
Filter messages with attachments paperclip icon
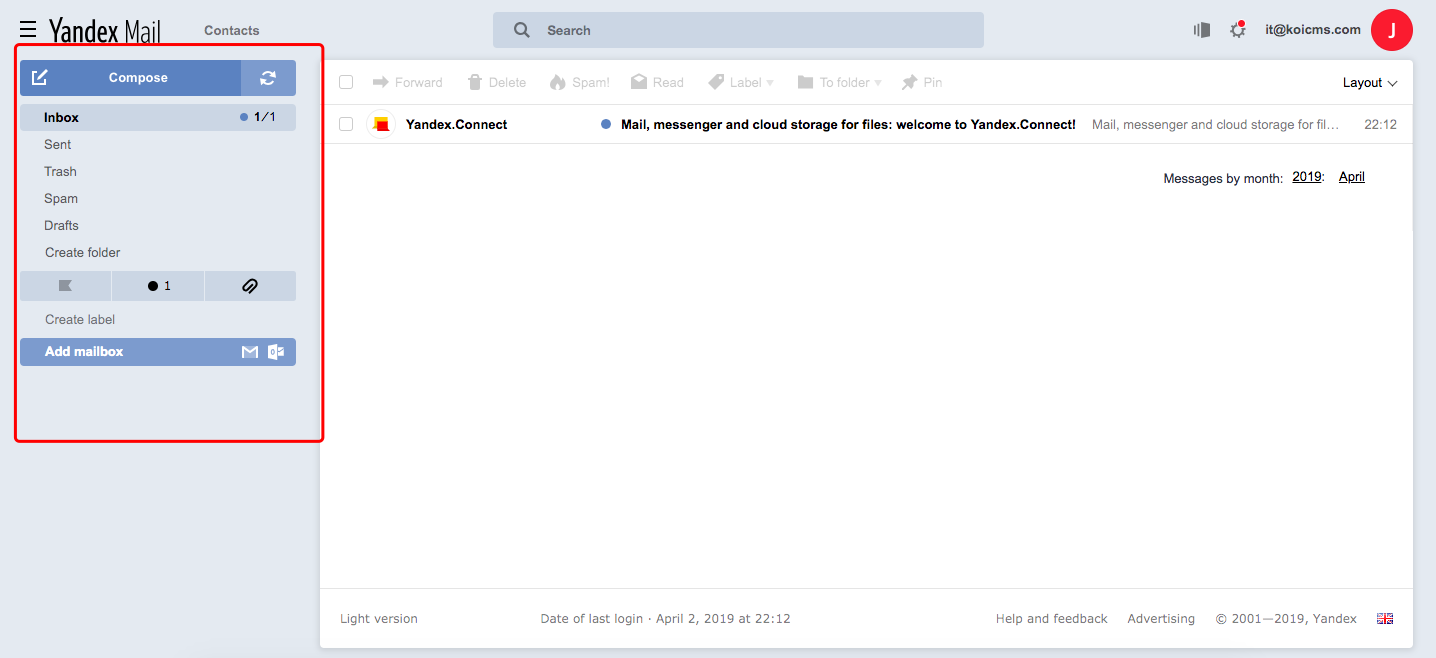point(250,286)
